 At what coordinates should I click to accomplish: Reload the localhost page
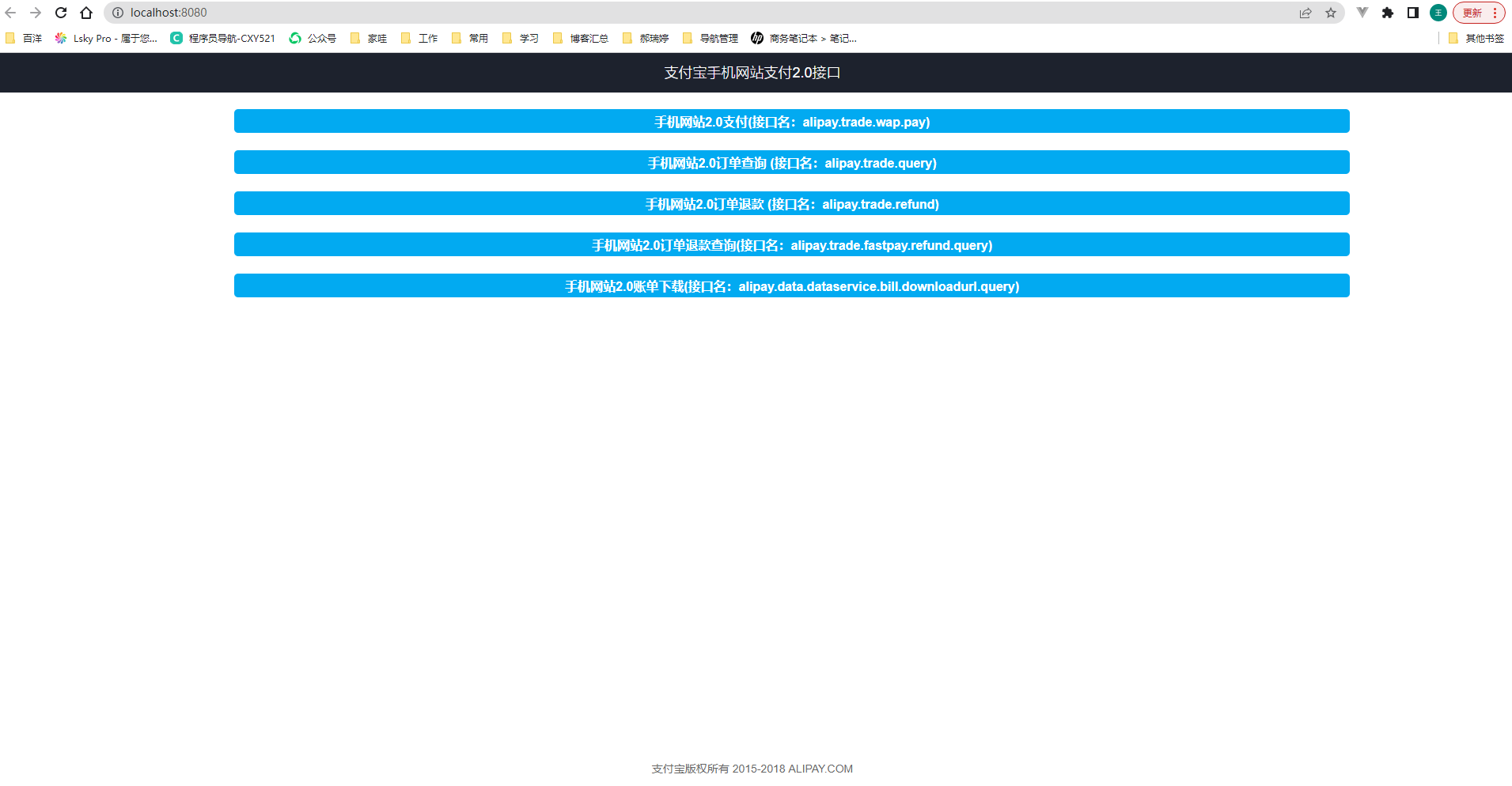pyautogui.click(x=61, y=13)
